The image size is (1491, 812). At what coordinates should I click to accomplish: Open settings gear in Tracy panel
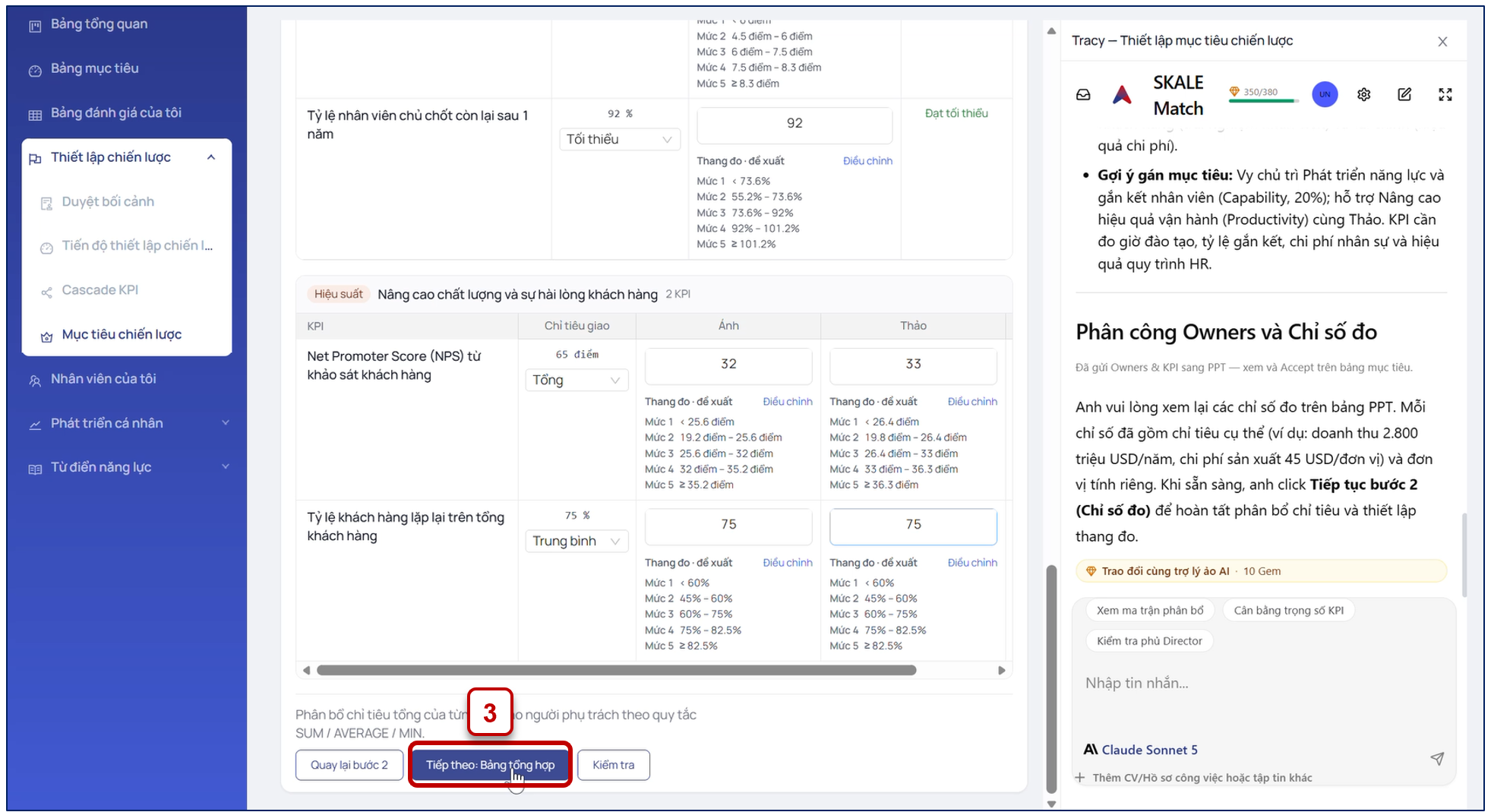(1364, 95)
